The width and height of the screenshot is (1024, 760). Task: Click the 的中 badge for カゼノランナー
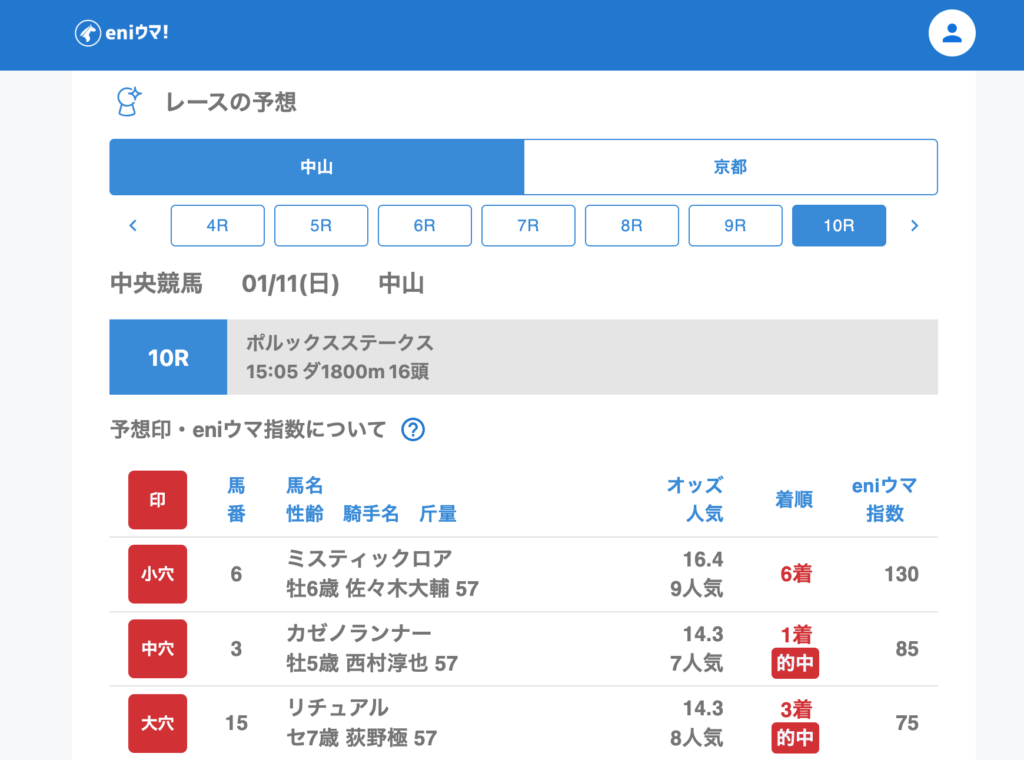795,663
